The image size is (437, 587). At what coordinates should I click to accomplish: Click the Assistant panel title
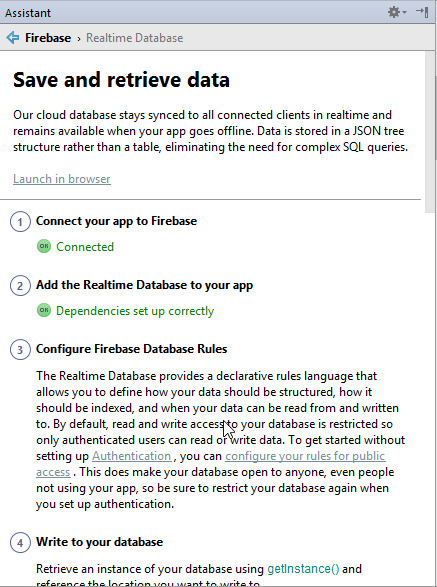[x=28, y=13]
